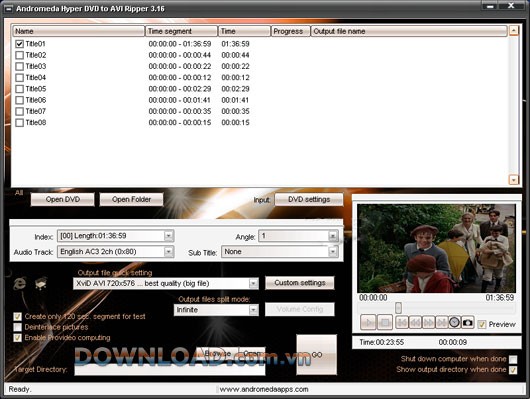Viewport: 530px width, 399px height.
Task: Check the Title06 checkbox
Action: pos(20,100)
